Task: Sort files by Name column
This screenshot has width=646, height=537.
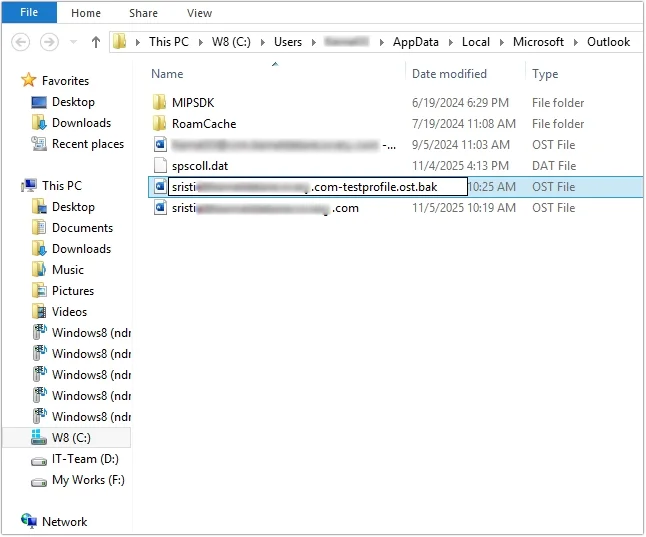Action: click(x=167, y=74)
